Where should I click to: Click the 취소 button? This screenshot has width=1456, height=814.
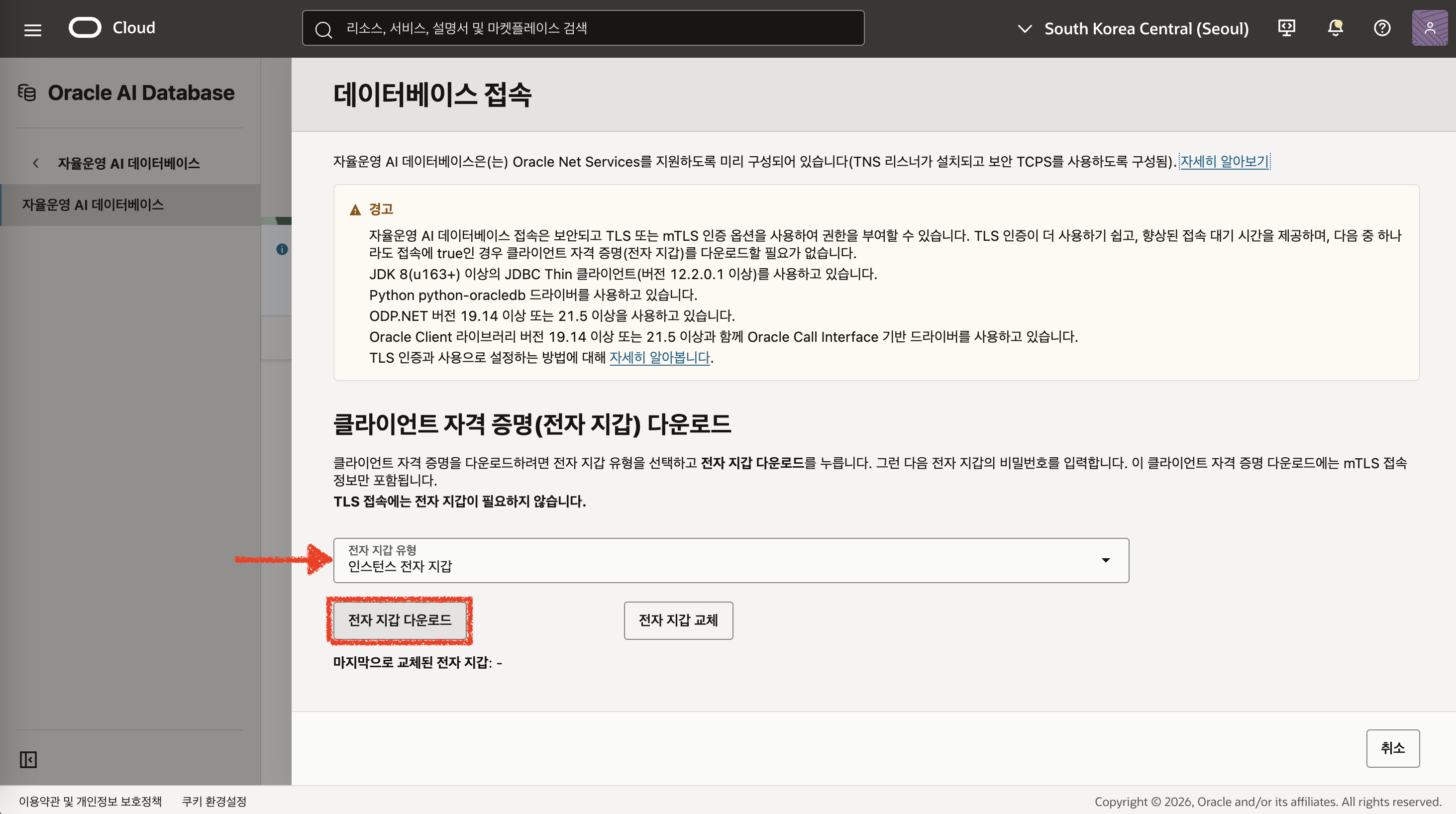point(1393,748)
